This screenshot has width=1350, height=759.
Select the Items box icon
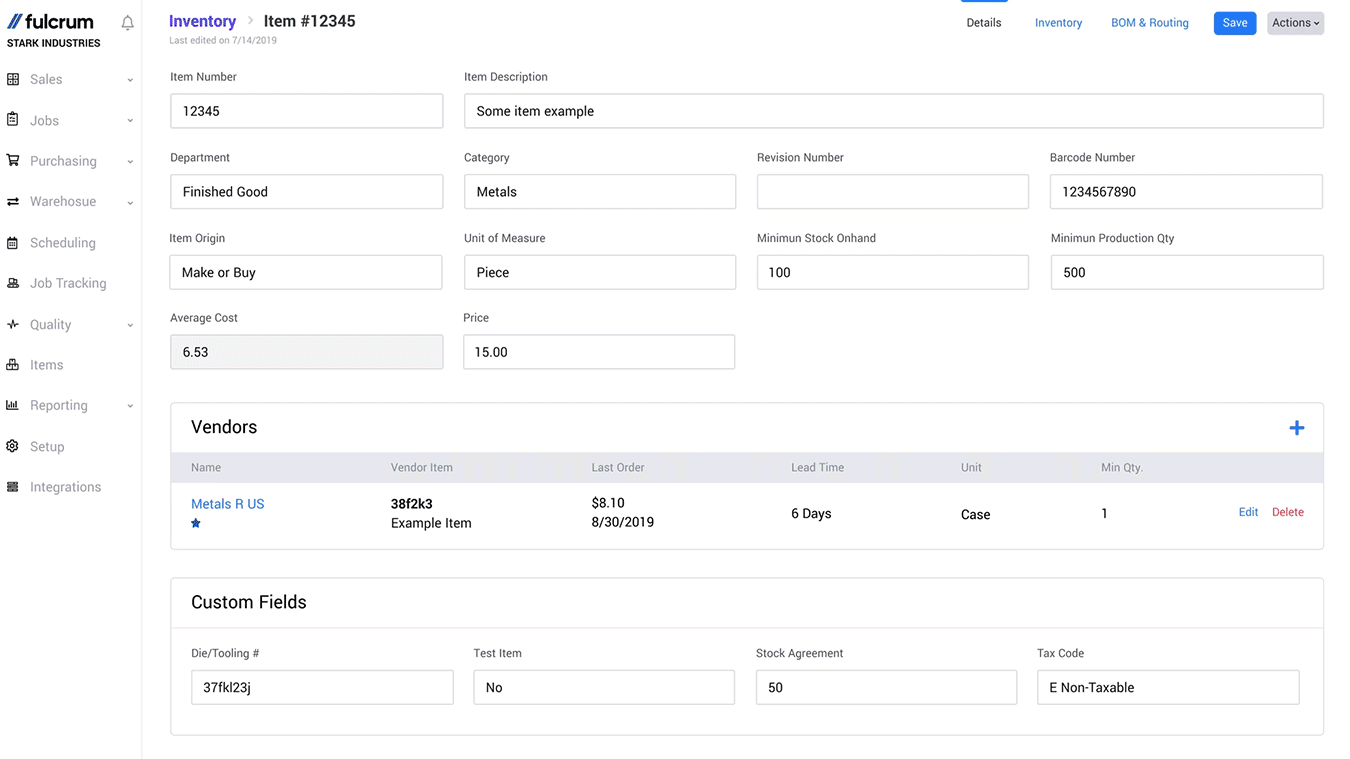pos(14,364)
